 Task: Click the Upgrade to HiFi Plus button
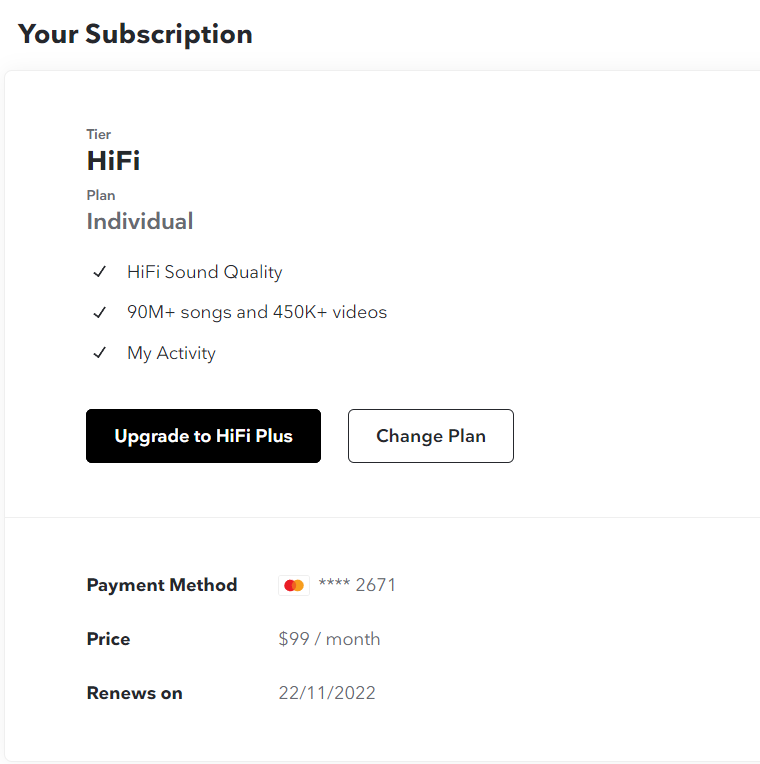(203, 436)
